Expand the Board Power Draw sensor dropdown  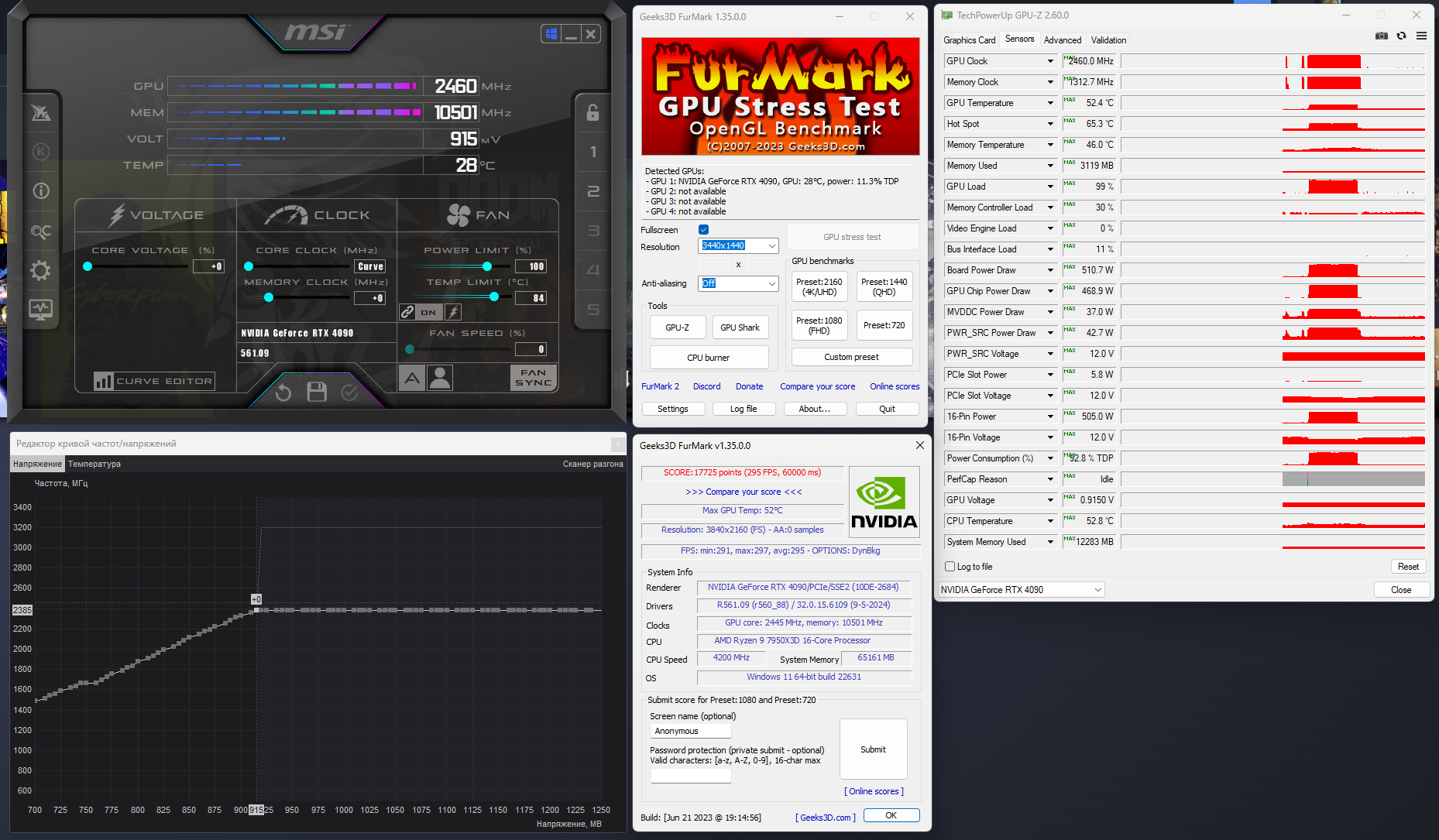1051,270
